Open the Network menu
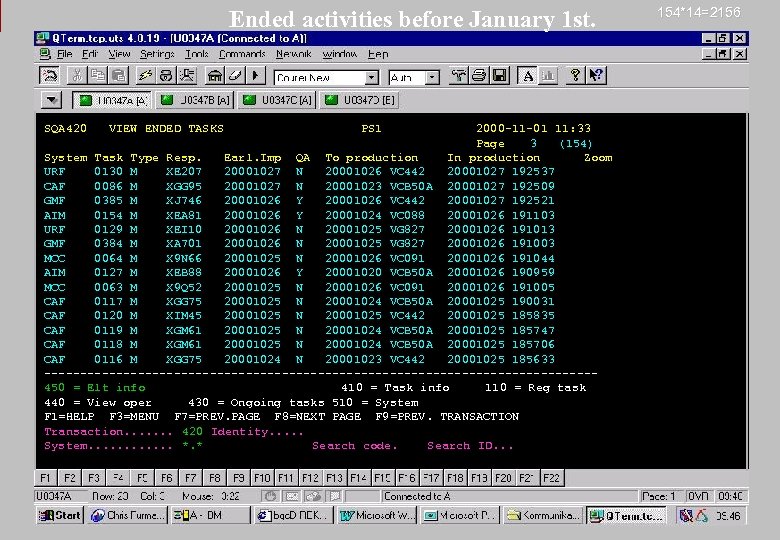This screenshot has width=780, height=540. (294, 54)
